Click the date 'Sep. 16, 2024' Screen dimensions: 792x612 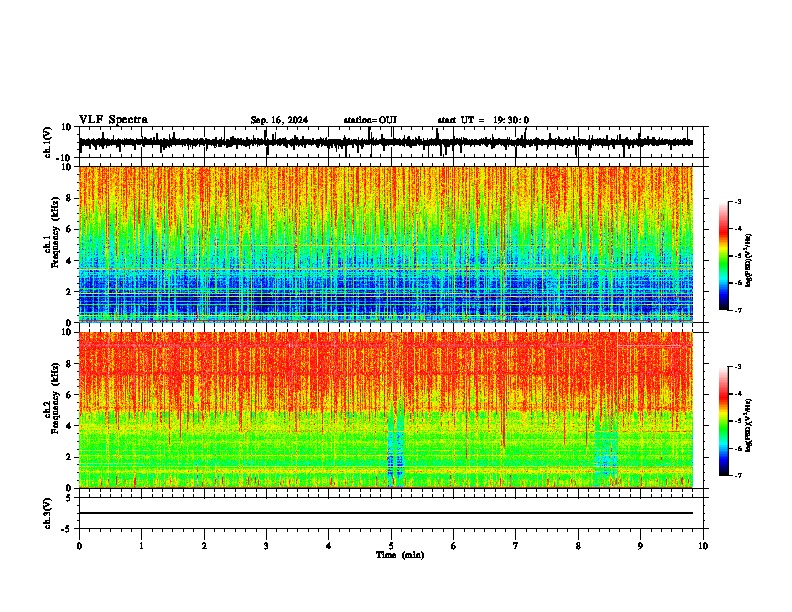pos(279,120)
